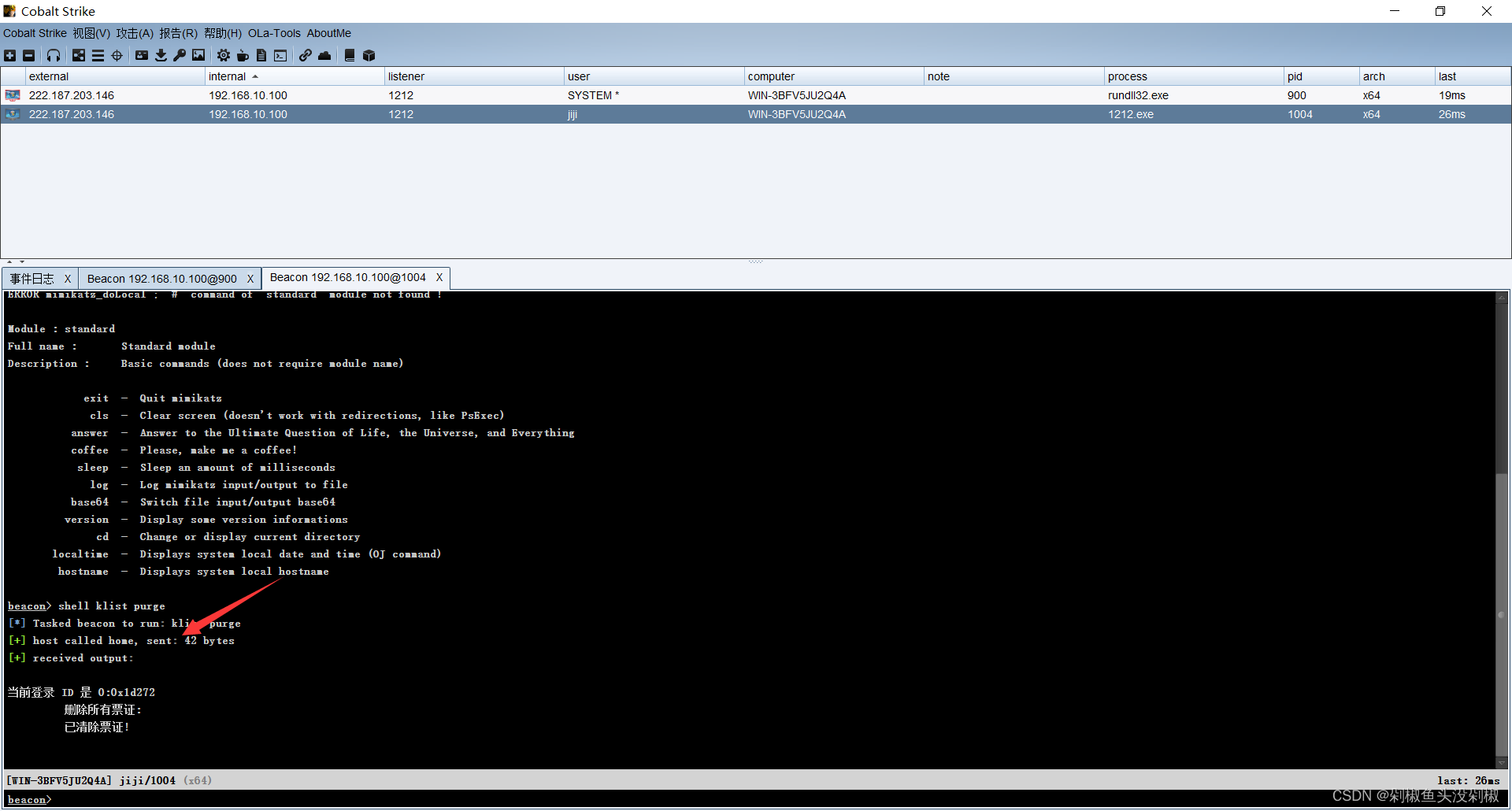The width and height of the screenshot is (1512, 811).
Task: Click the SYSTEM session beacon icon
Action: (13, 95)
